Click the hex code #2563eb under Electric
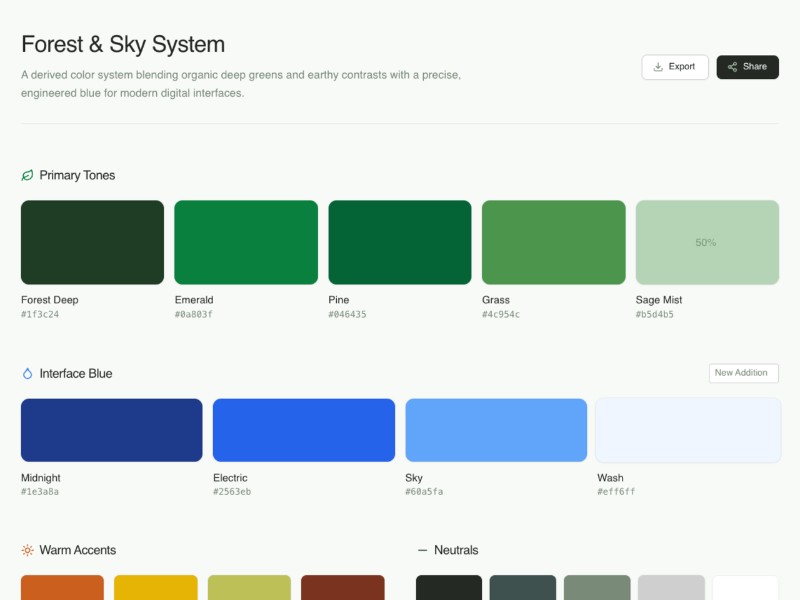This screenshot has height=600, width=800. [234, 491]
